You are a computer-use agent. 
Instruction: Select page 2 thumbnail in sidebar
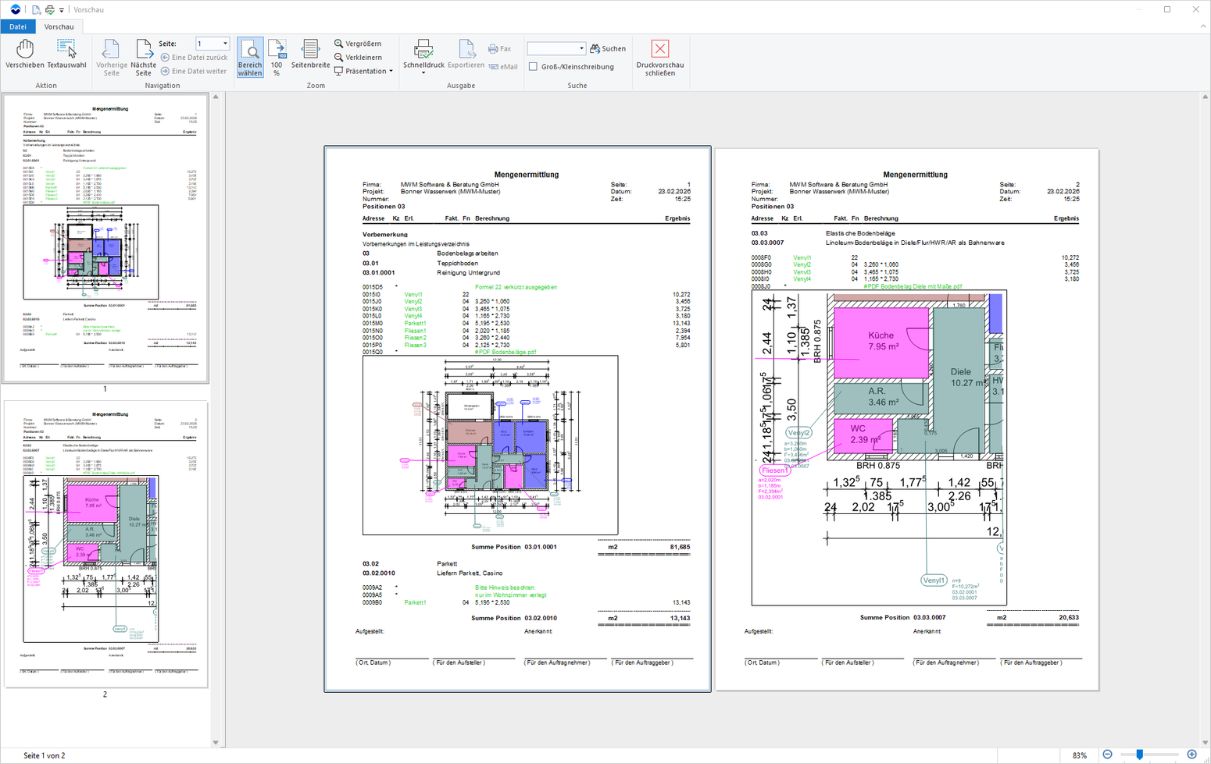(105, 543)
